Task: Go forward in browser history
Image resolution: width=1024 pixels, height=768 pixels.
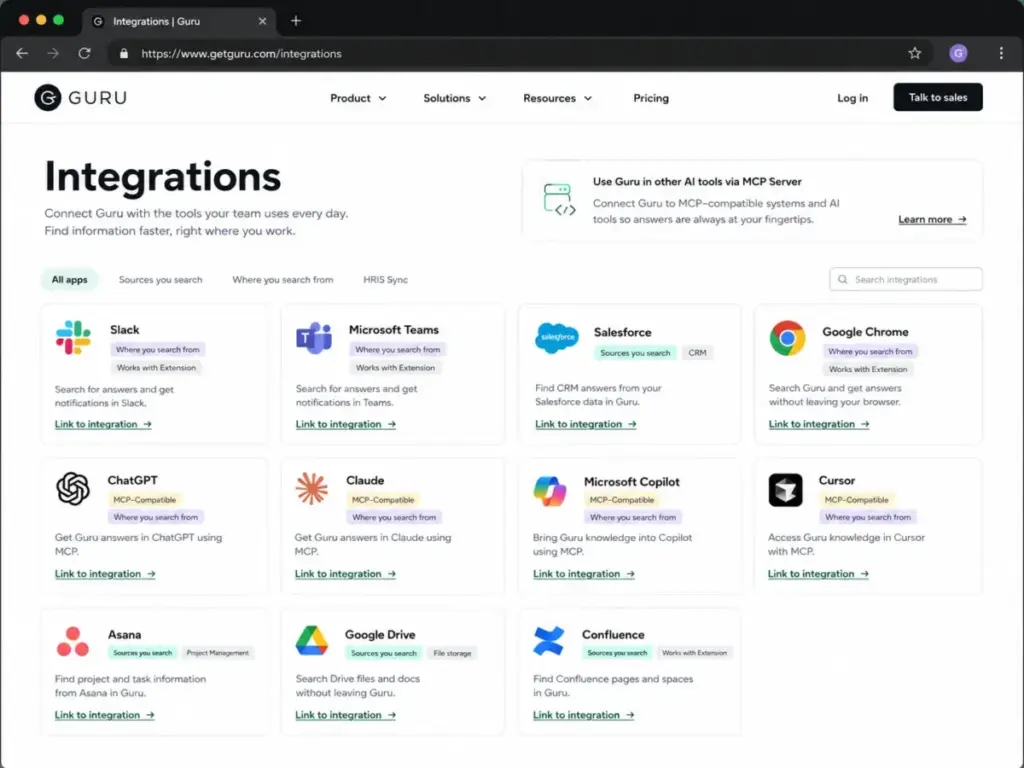Action: [53, 54]
